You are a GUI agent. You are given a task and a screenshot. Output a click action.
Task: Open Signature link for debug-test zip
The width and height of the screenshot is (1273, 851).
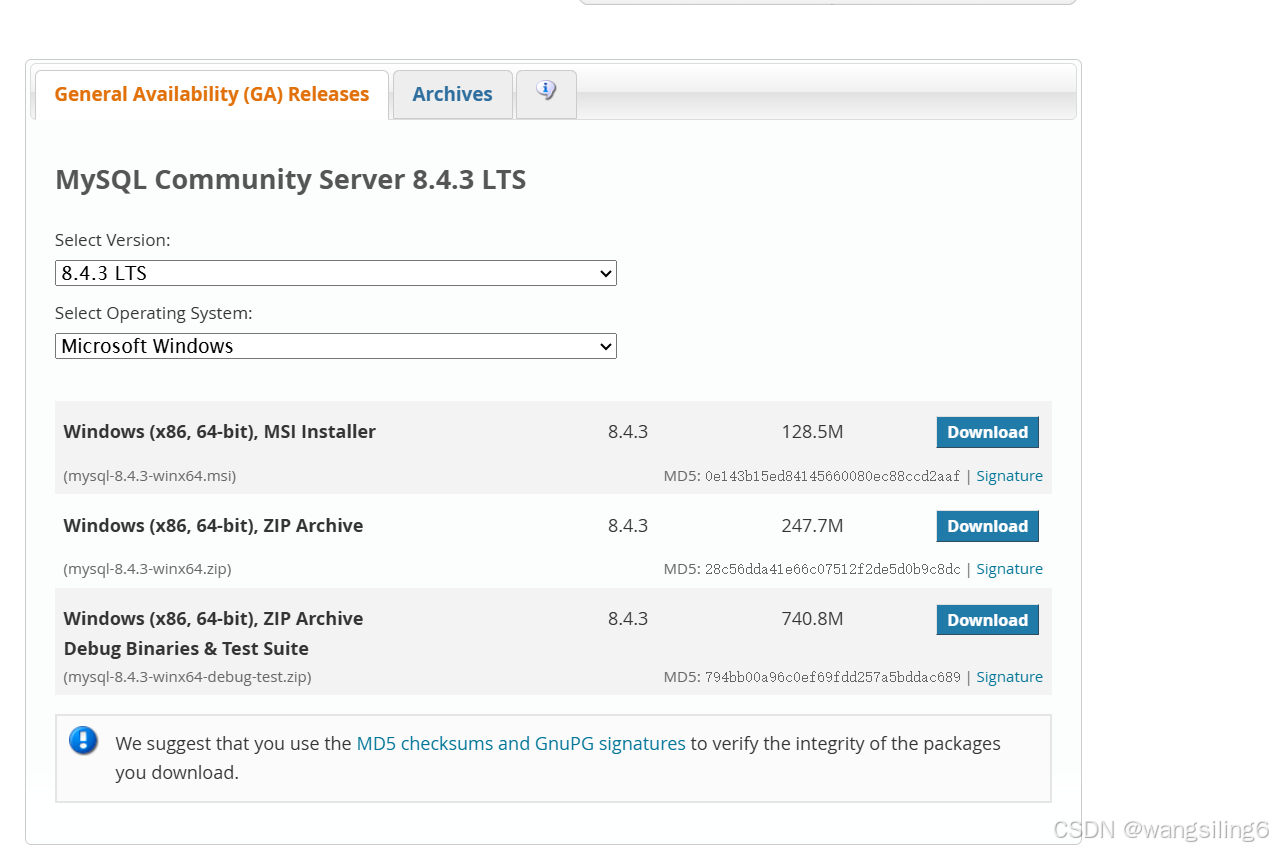coord(1009,677)
